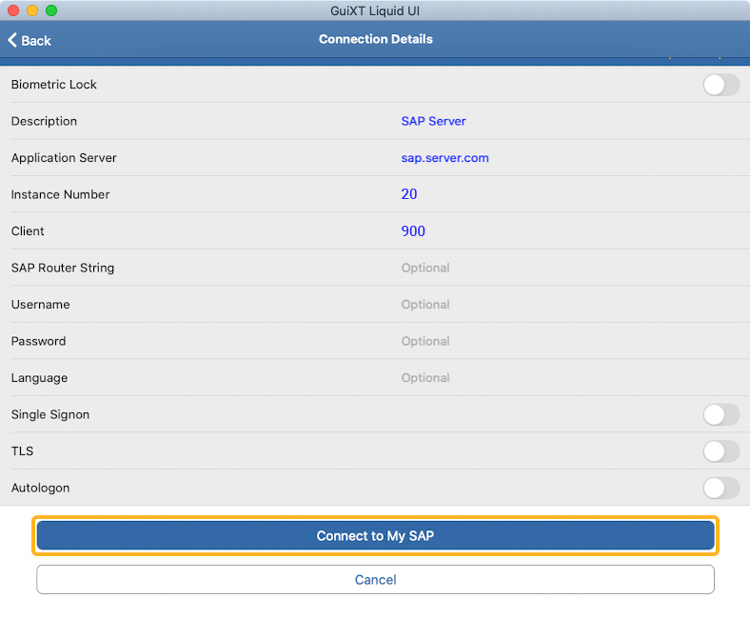Focus the Client field showing 900
The height and width of the screenshot is (619, 750).
pos(413,231)
